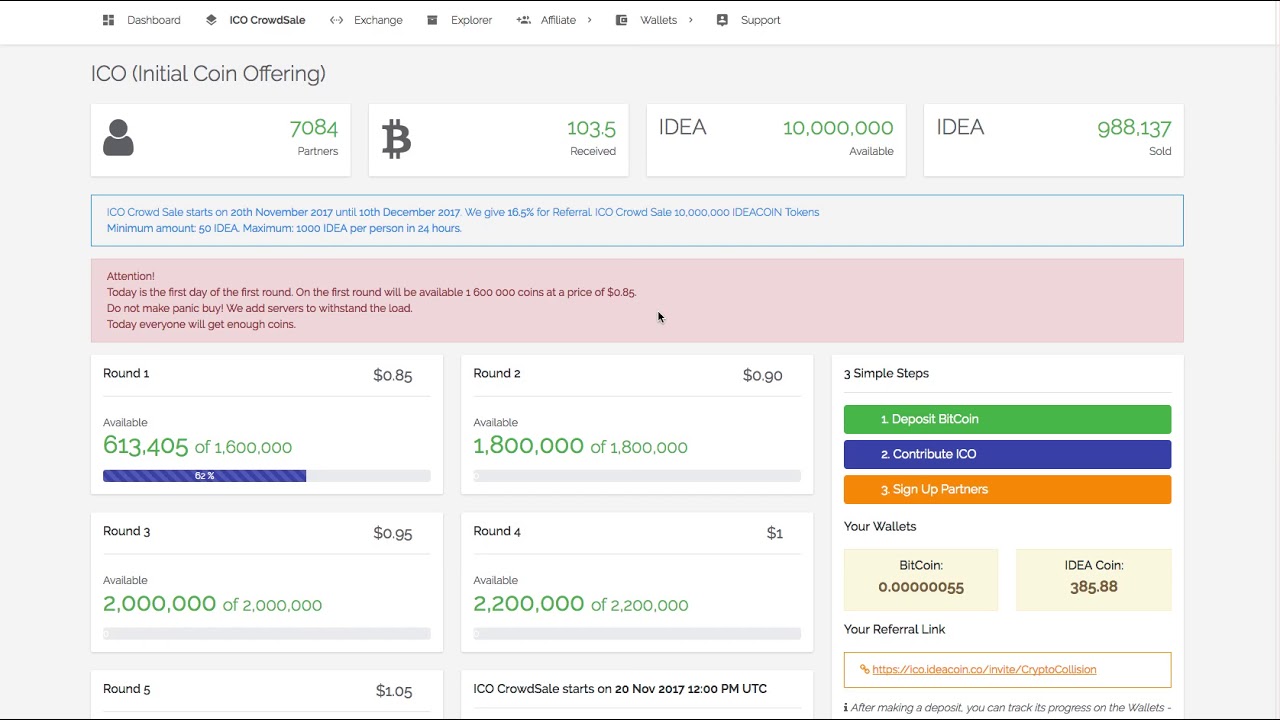Click the Round 2 progress bar
Screen dimensions: 1280x720
coord(637,476)
